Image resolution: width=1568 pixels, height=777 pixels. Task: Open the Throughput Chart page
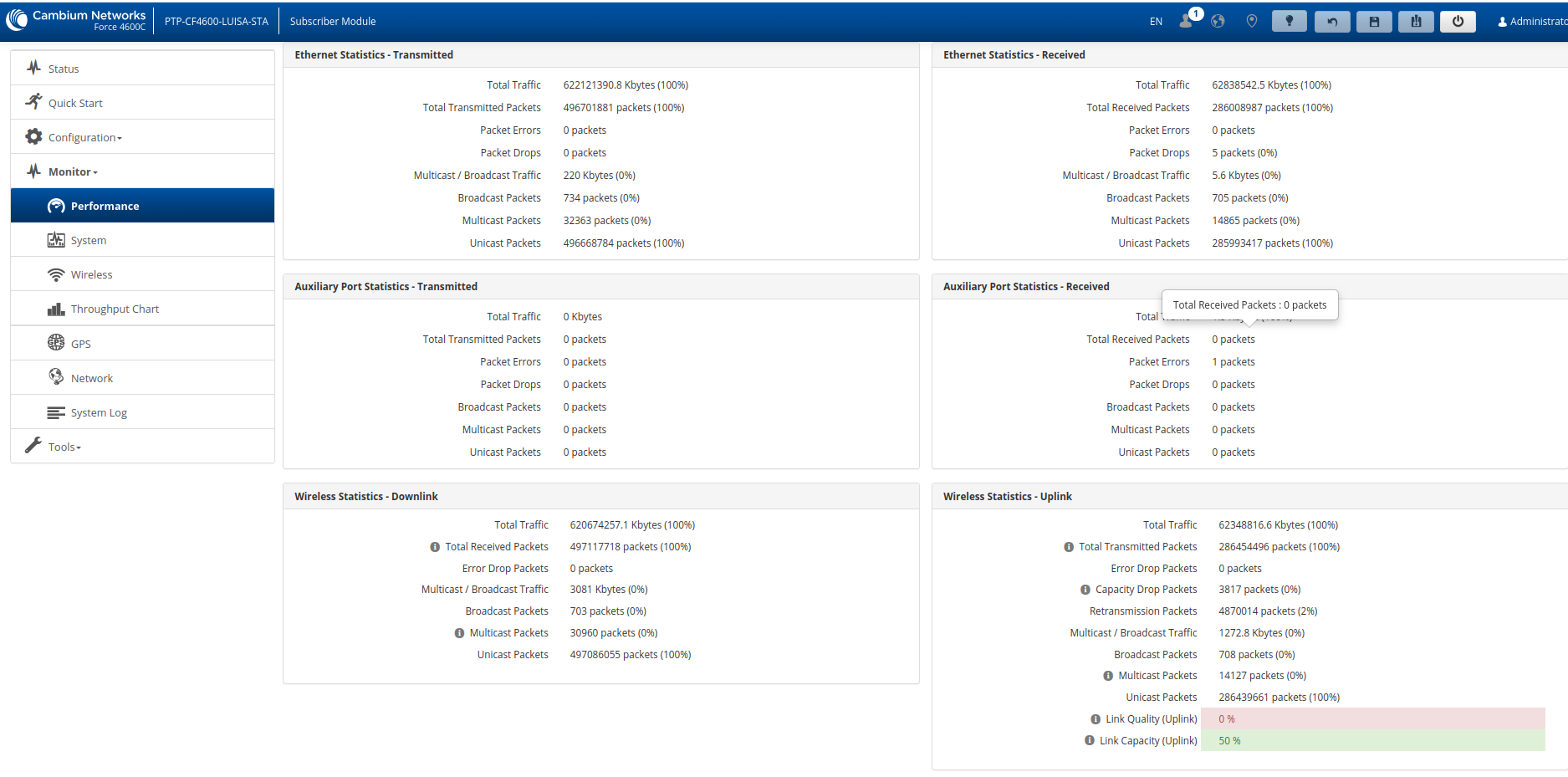coord(143,309)
